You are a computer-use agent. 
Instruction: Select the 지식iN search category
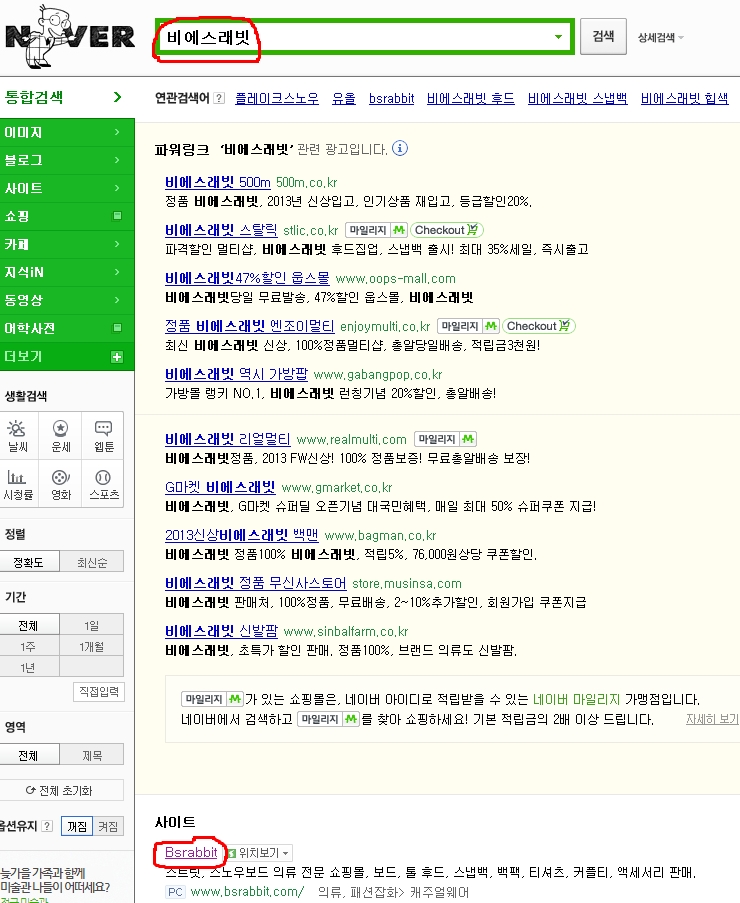click(x=67, y=272)
